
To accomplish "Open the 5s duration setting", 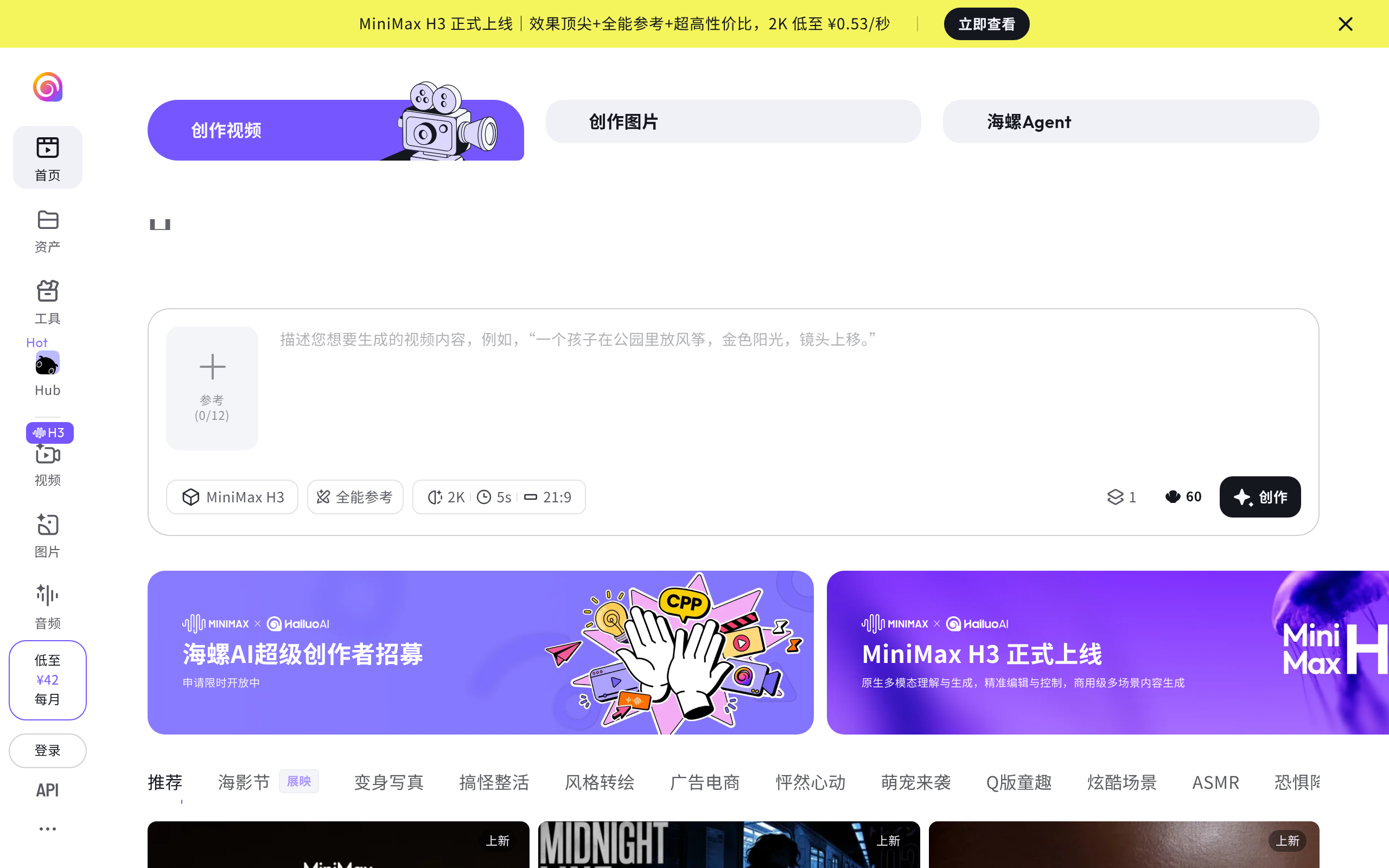I will (x=494, y=496).
